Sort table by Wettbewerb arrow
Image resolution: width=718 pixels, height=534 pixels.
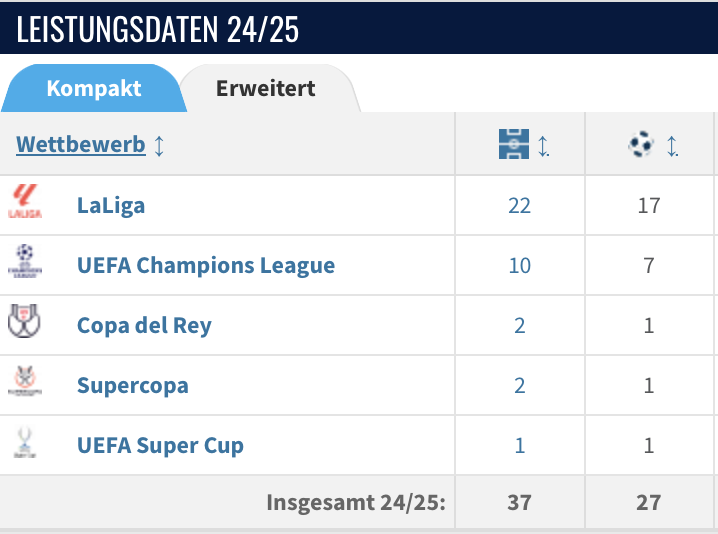point(160,145)
